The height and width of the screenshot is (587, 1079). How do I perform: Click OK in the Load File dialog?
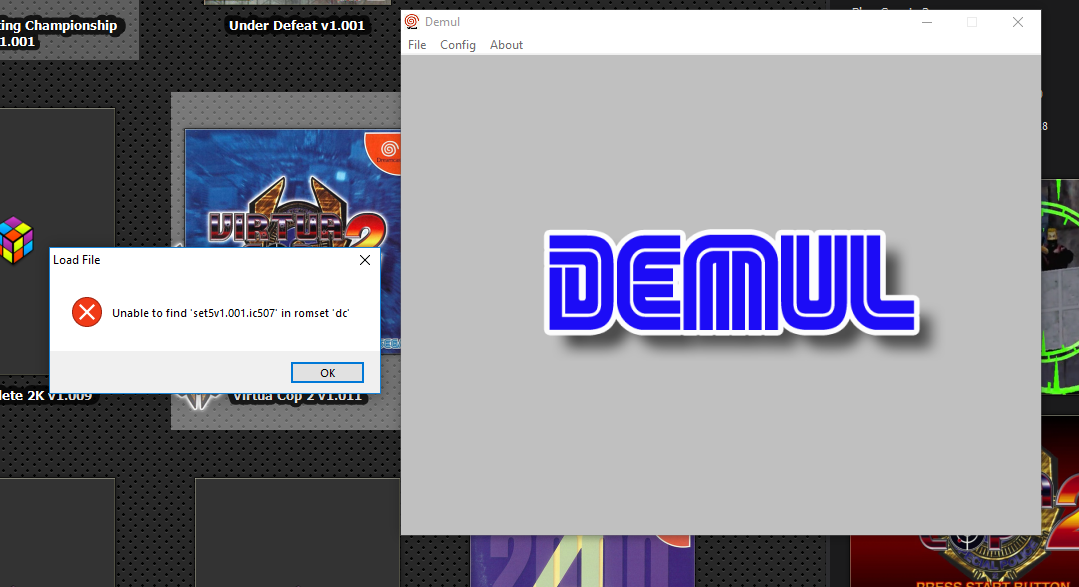pos(327,372)
